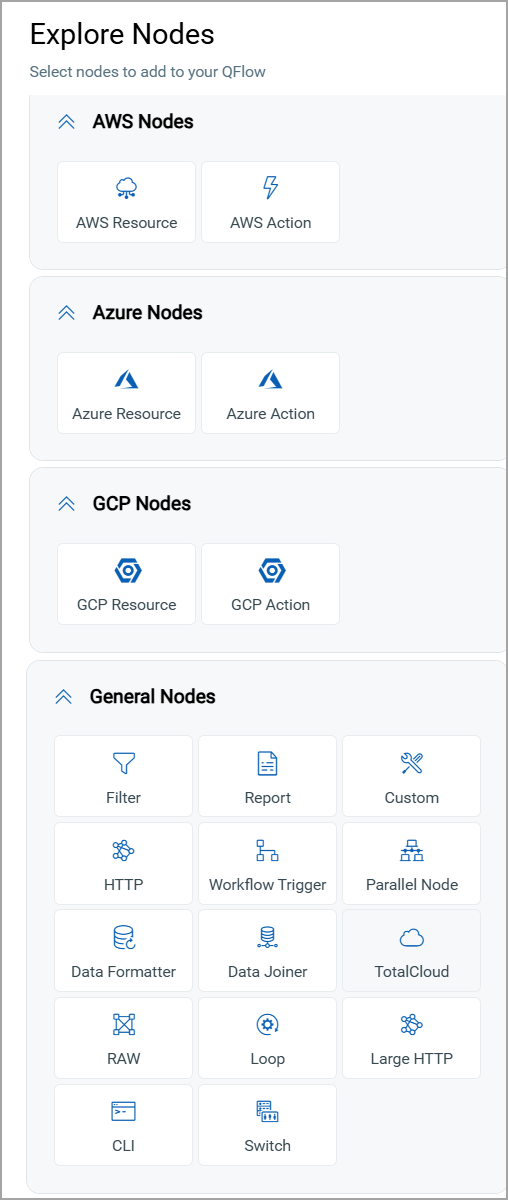Screen dimensions: 508x1200
Task: Add the Filter funnel node
Action: coord(123,777)
